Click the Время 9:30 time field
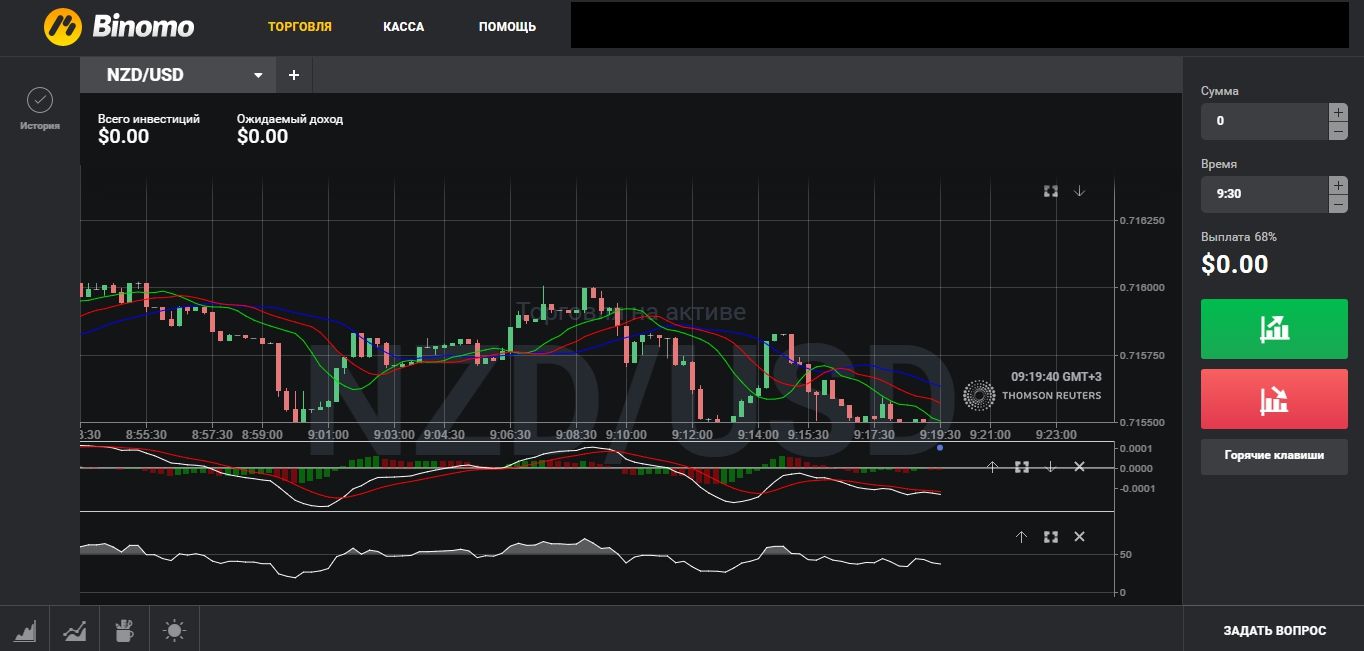 click(1264, 194)
